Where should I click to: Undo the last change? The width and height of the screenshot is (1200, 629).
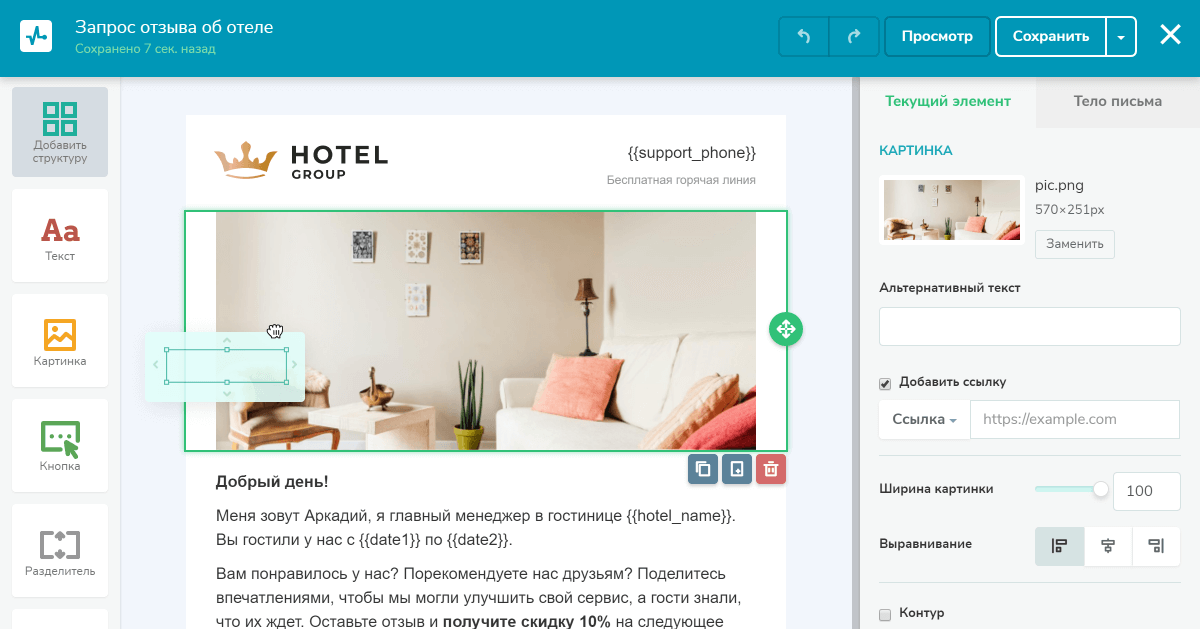click(x=804, y=36)
